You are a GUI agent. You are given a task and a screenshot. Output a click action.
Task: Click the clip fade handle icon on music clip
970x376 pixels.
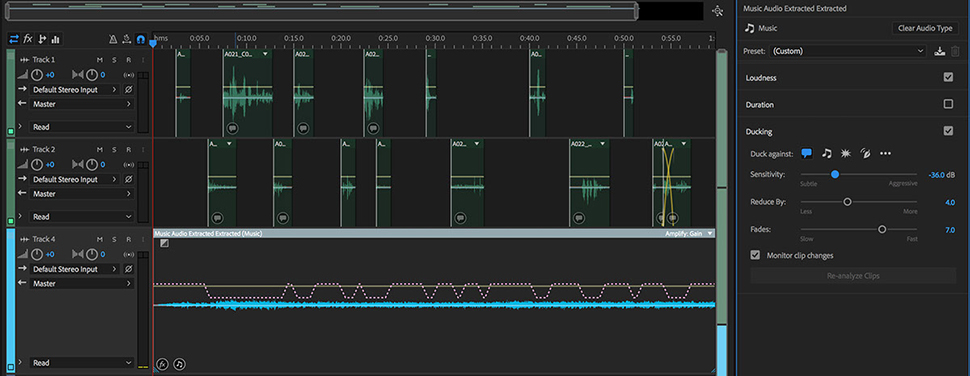coord(164,243)
